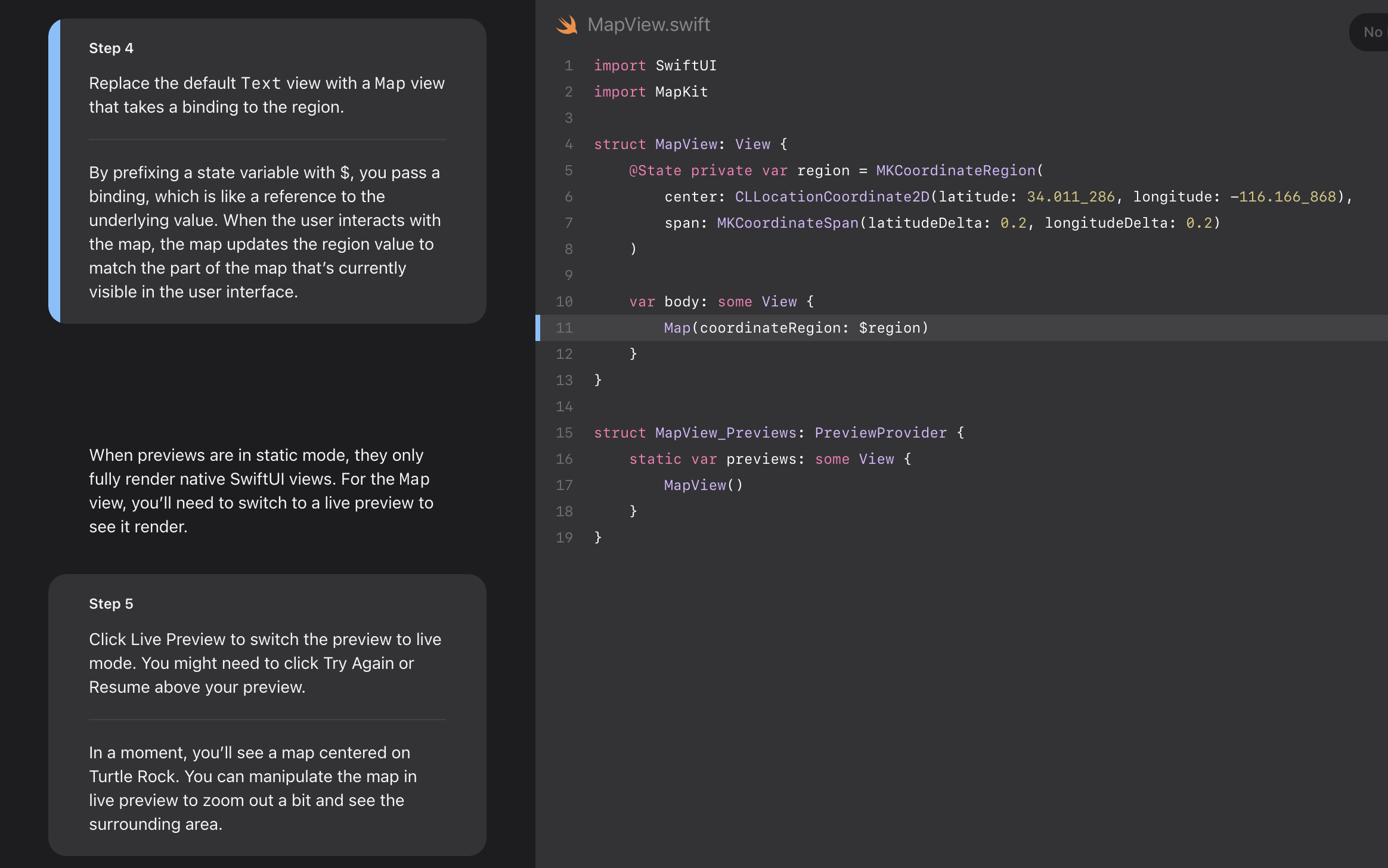The height and width of the screenshot is (868, 1388).
Task: Click the partially visible No Preview pill button
Action: click(1371, 32)
